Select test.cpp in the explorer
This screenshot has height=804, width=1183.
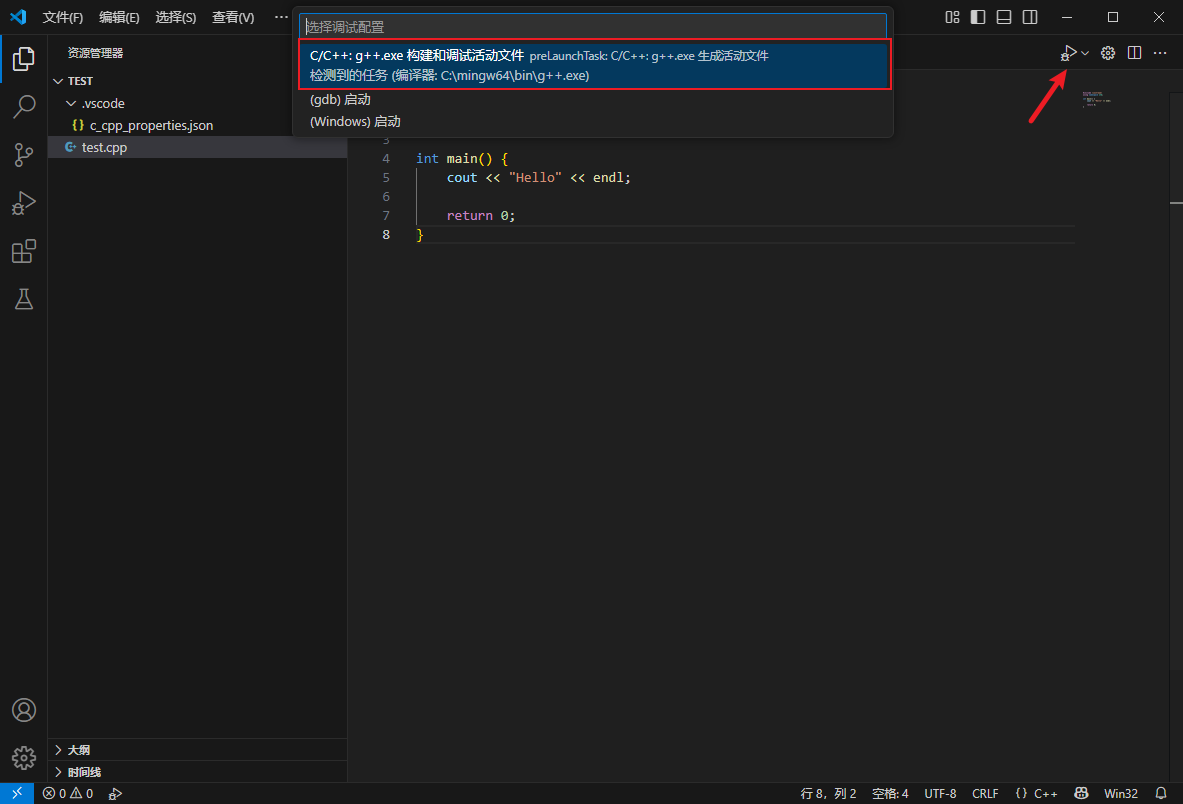197,147
